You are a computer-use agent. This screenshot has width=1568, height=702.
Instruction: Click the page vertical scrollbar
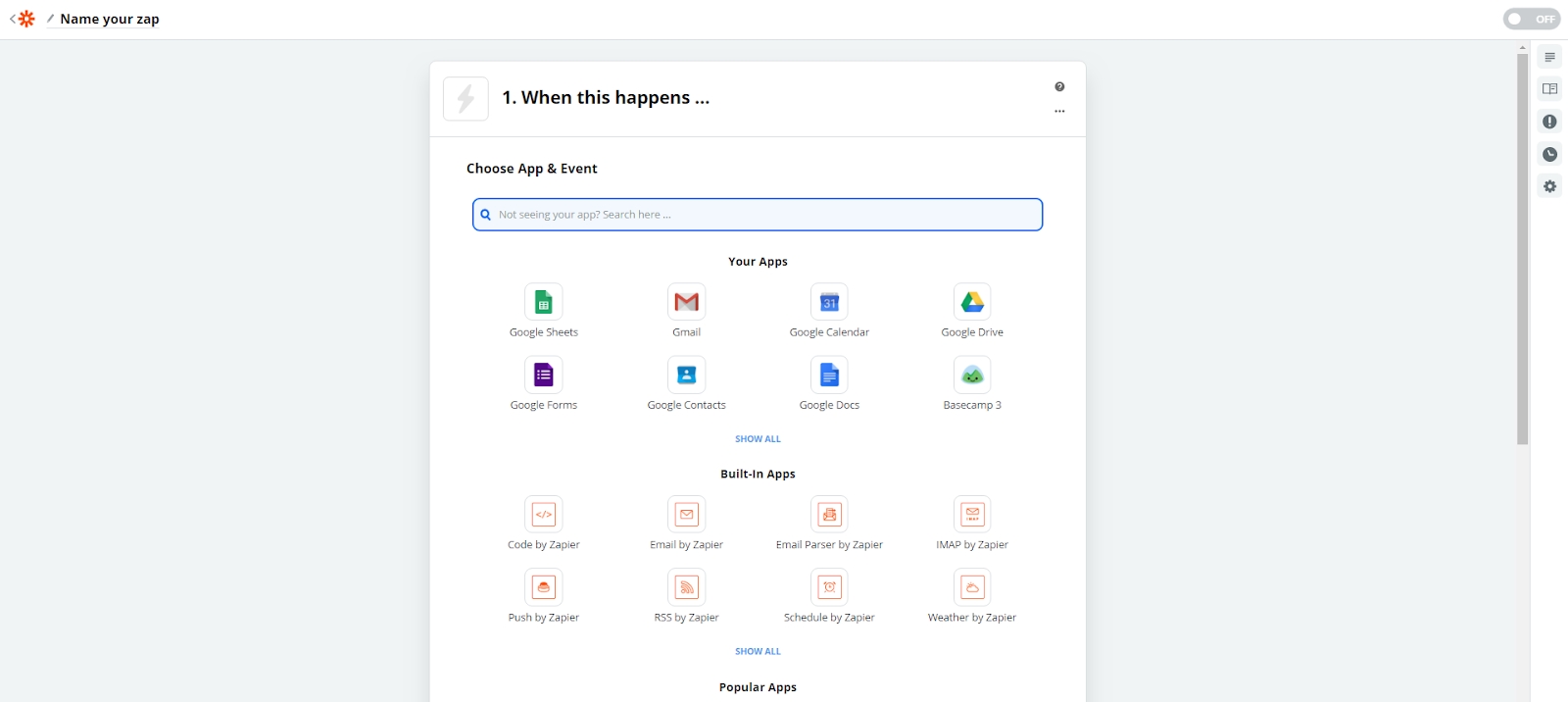click(x=1522, y=245)
